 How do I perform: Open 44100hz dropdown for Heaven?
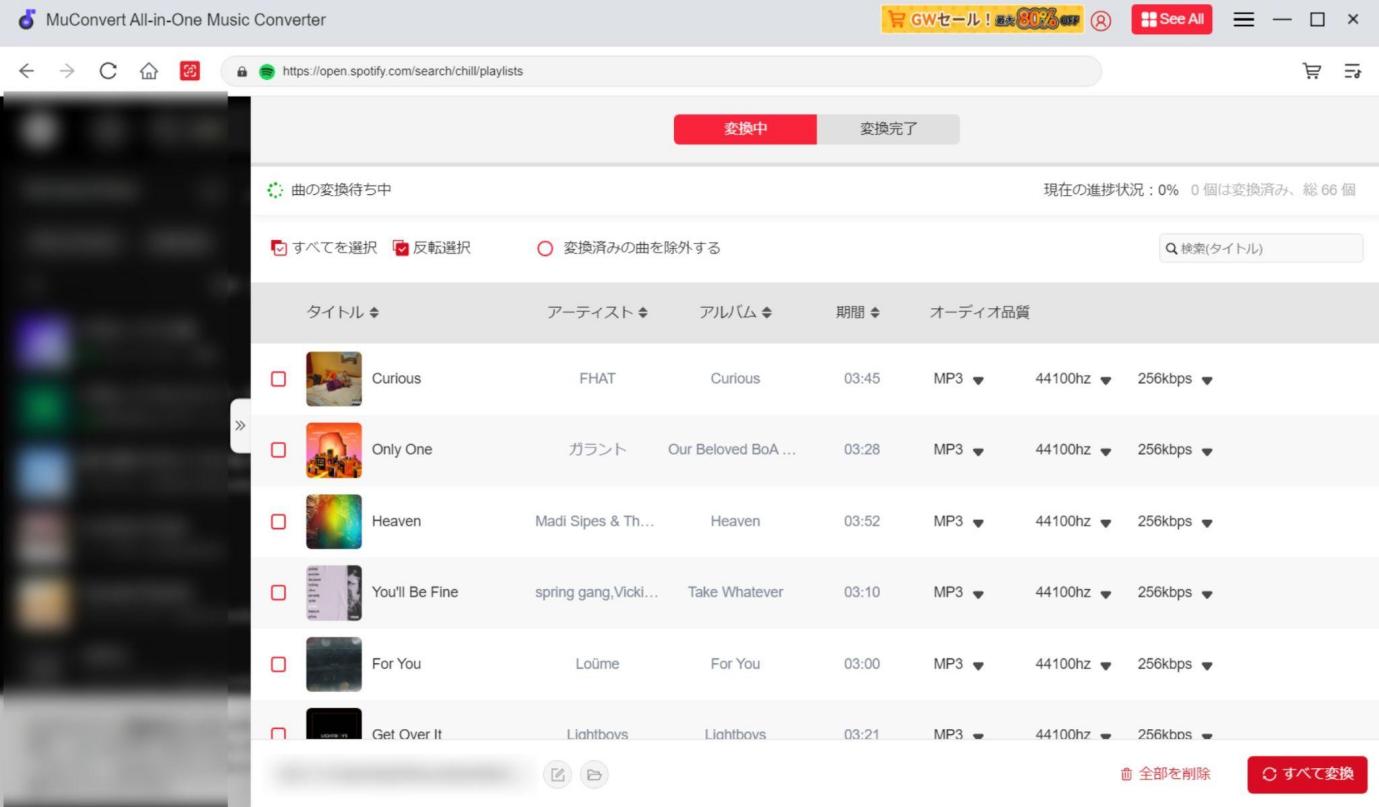coord(1073,521)
